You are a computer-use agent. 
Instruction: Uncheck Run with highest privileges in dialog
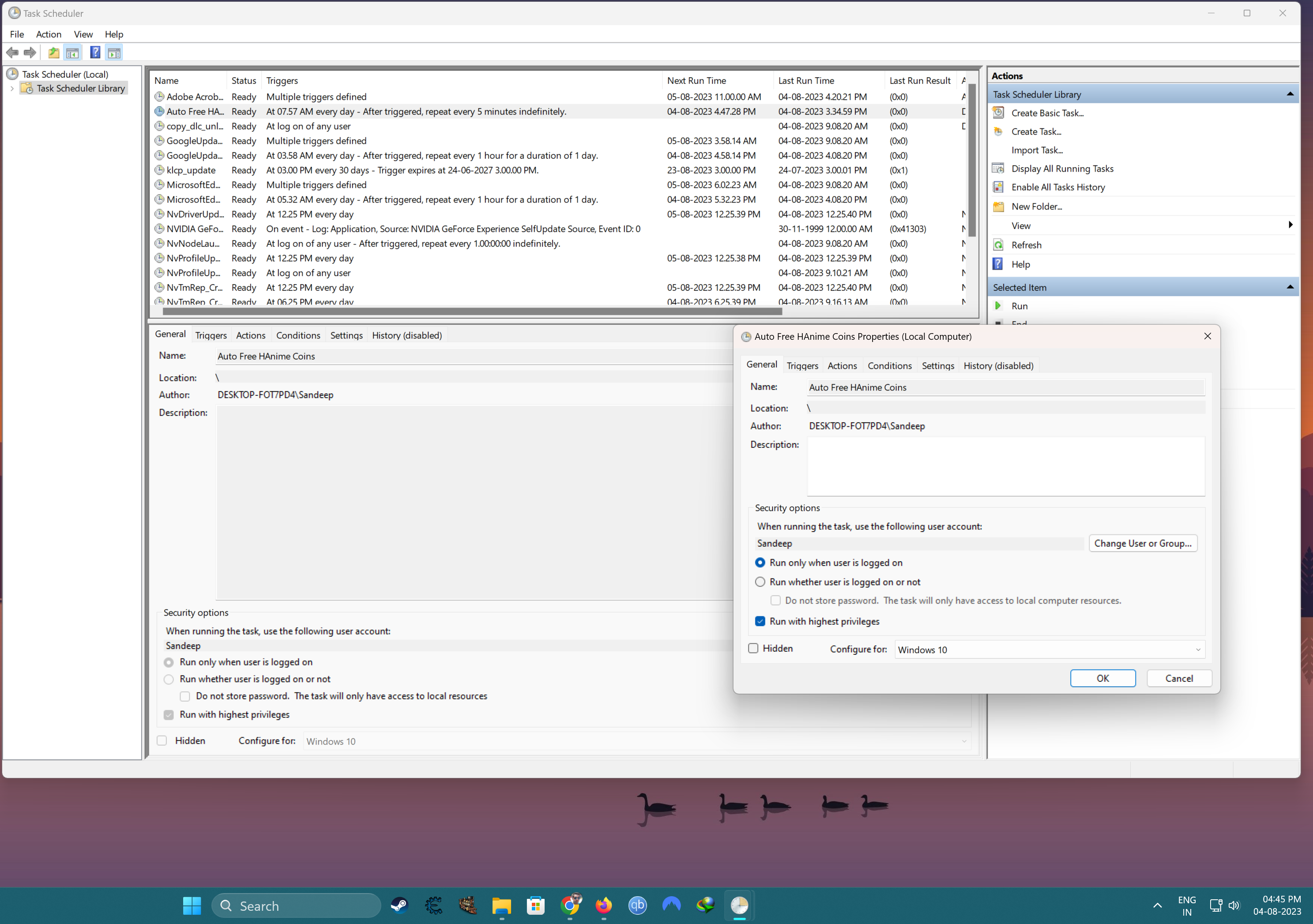pyautogui.click(x=760, y=621)
